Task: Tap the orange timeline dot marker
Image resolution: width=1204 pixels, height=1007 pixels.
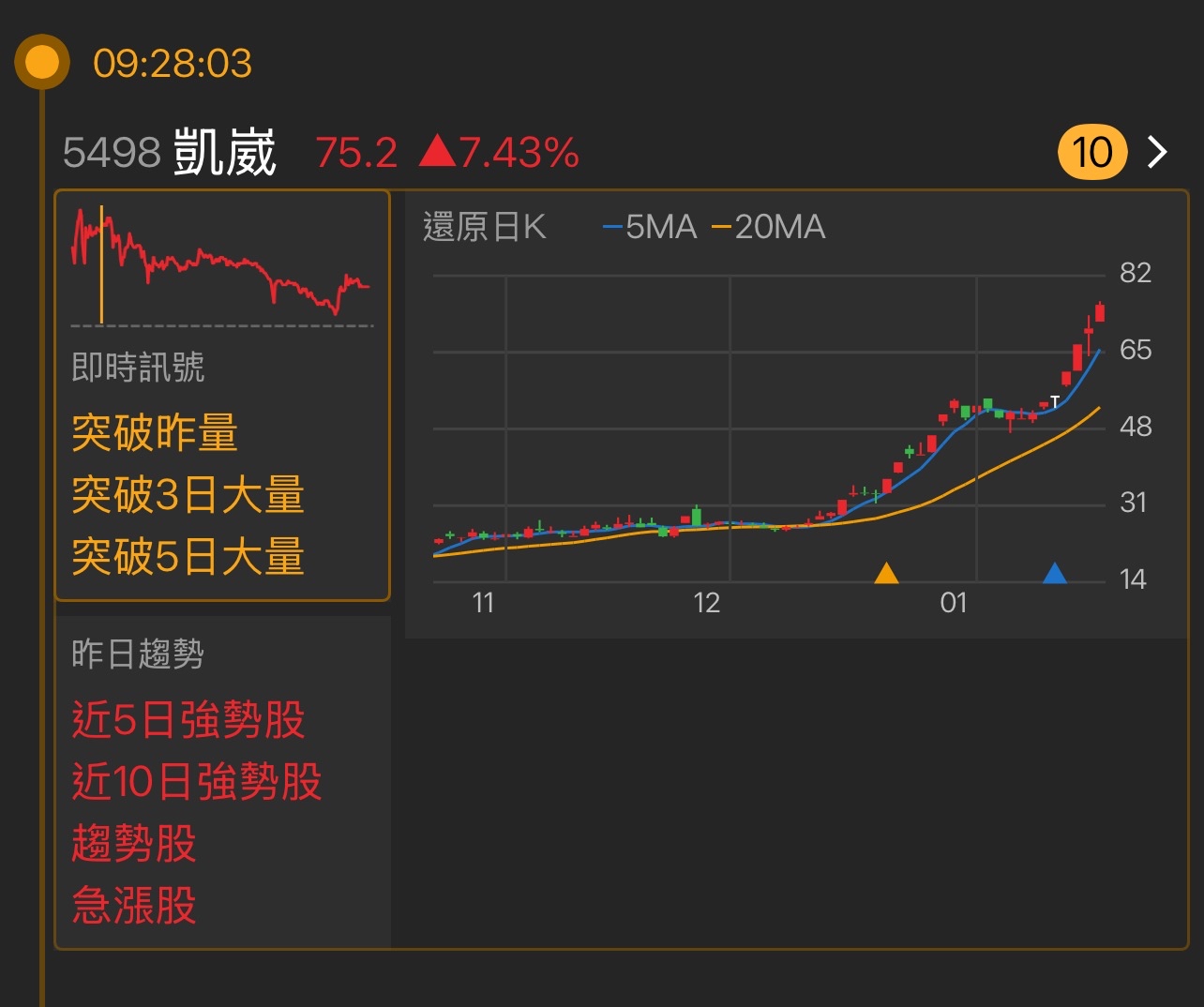Action: click(x=41, y=63)
